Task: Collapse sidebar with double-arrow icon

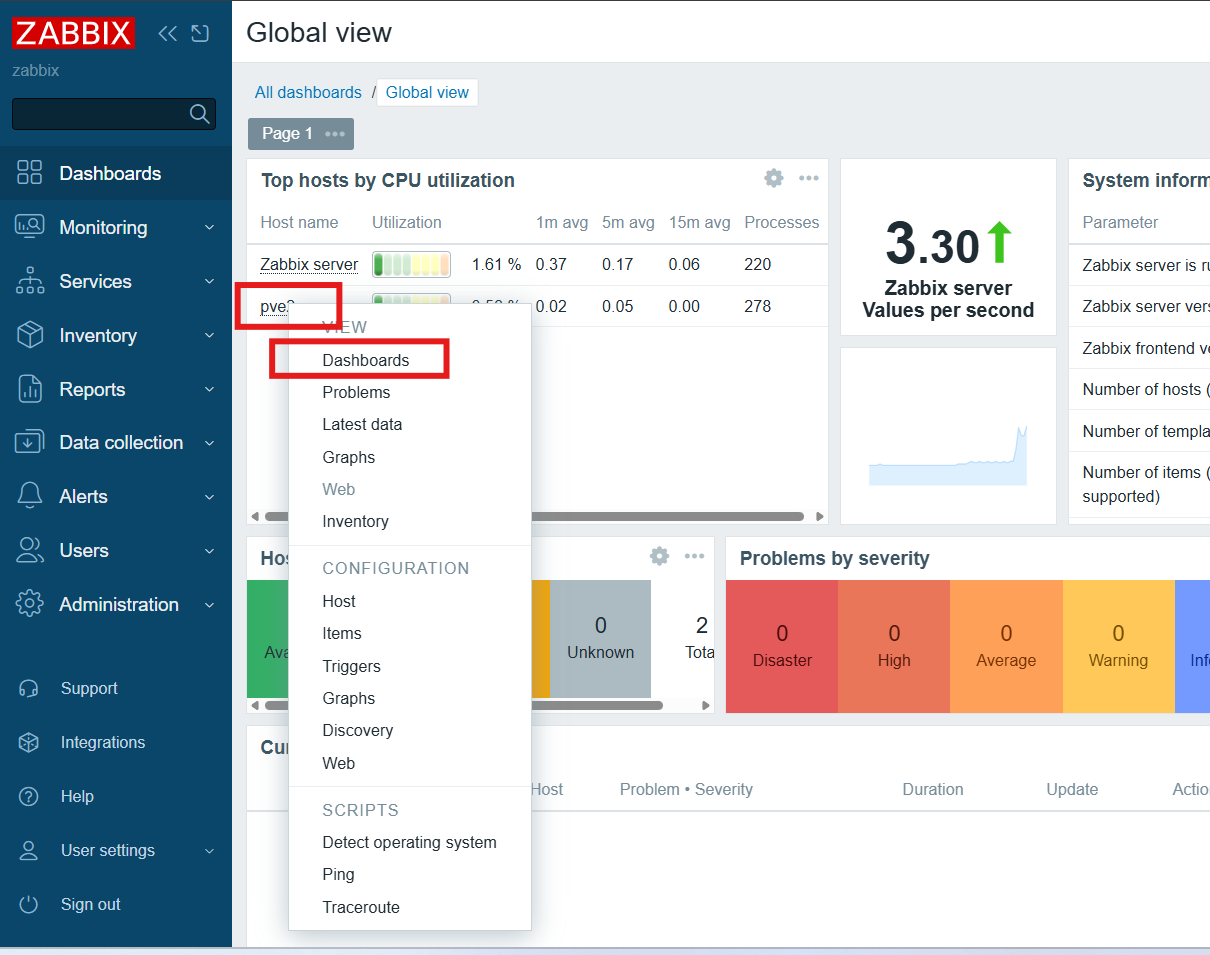Action: tap(168, 33)
